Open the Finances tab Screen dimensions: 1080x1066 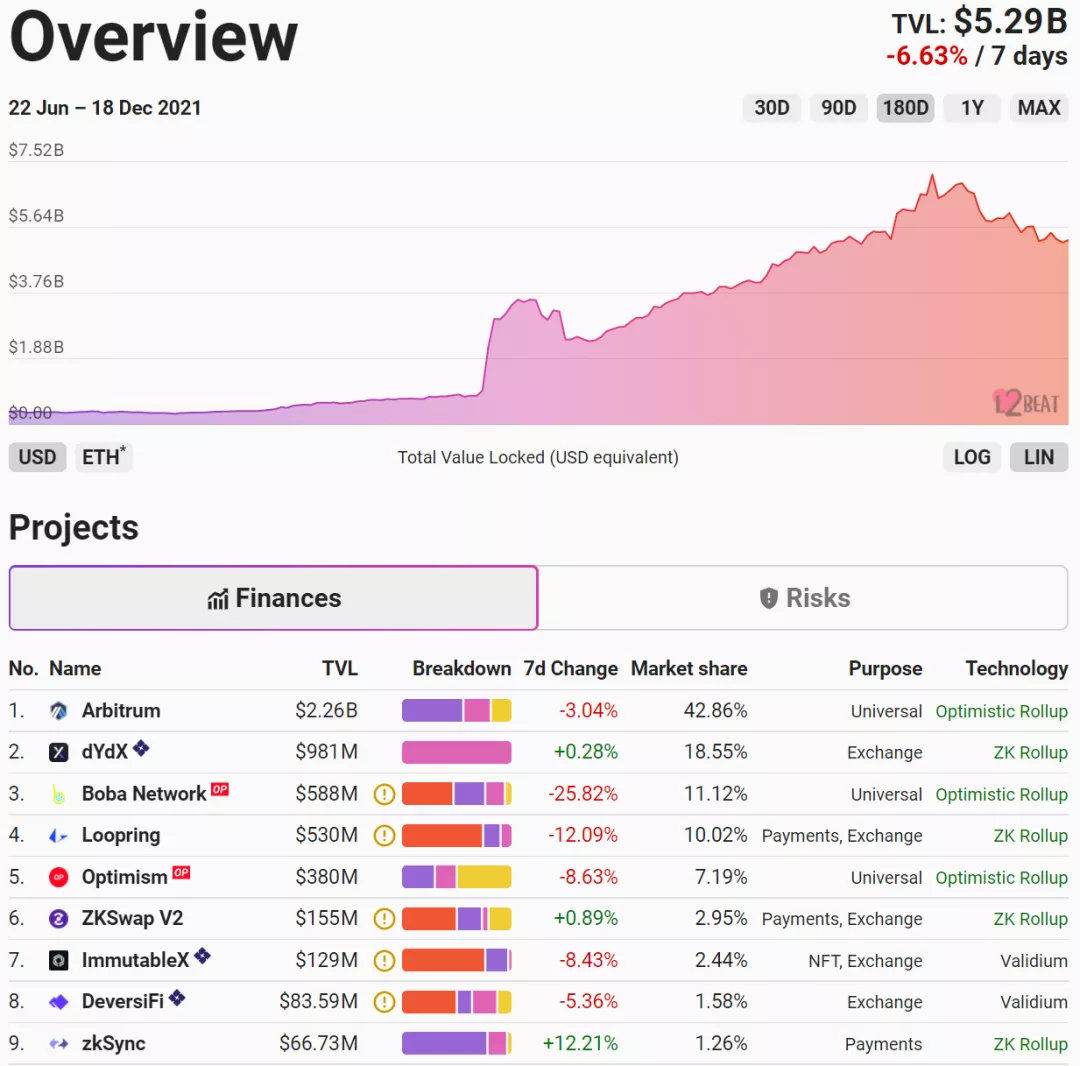pos(273,598)
